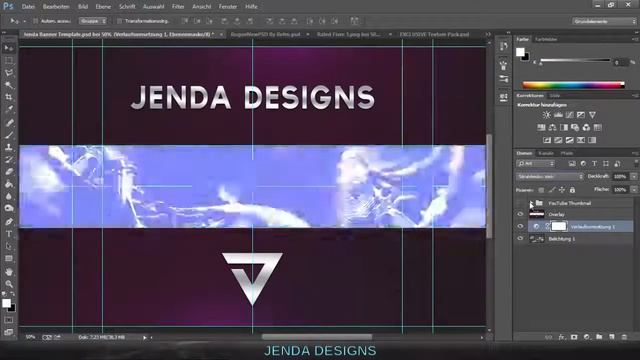This screenshot has width=640, height=360.
Task: Select the Rectangle shape tool
Action: pyautogui.click(x=9, y=259)
